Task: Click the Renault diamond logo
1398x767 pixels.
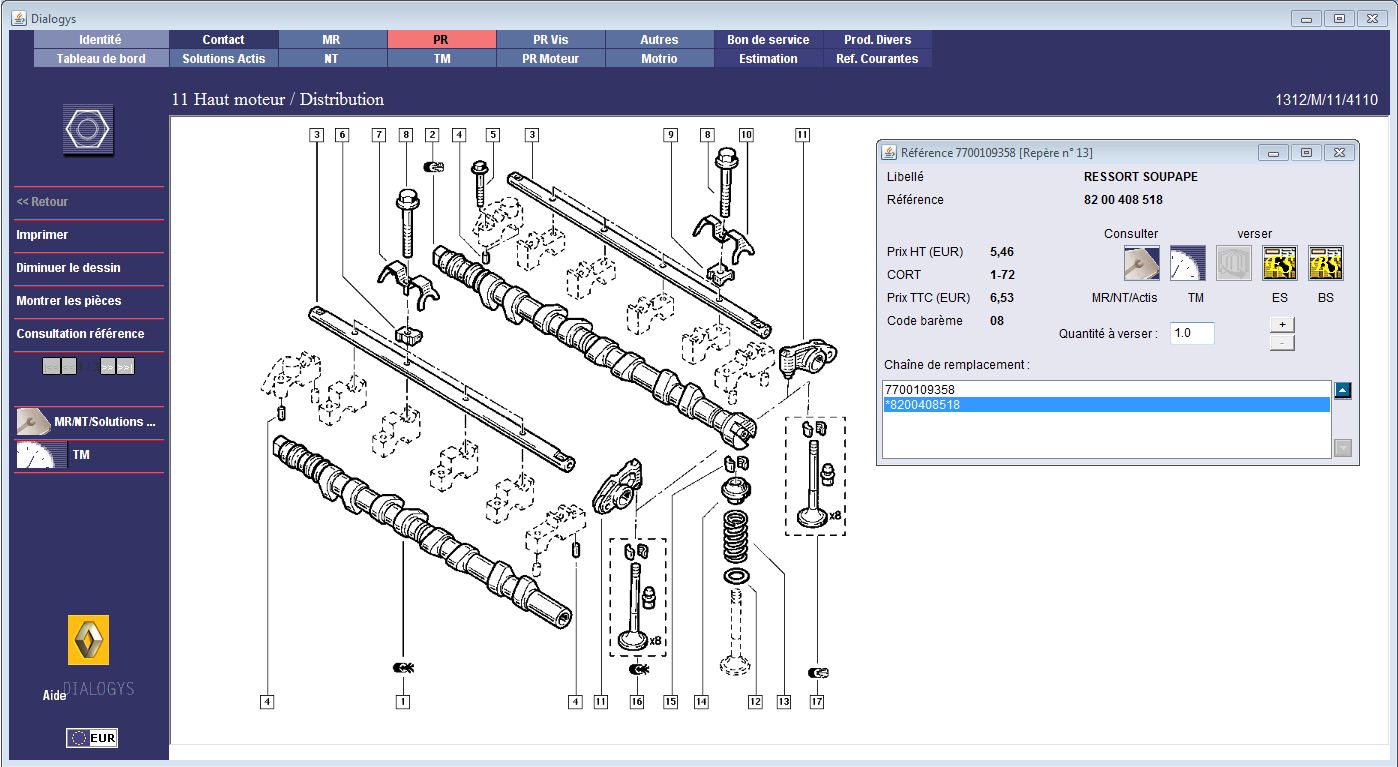Action: click(x=88, y=640)
